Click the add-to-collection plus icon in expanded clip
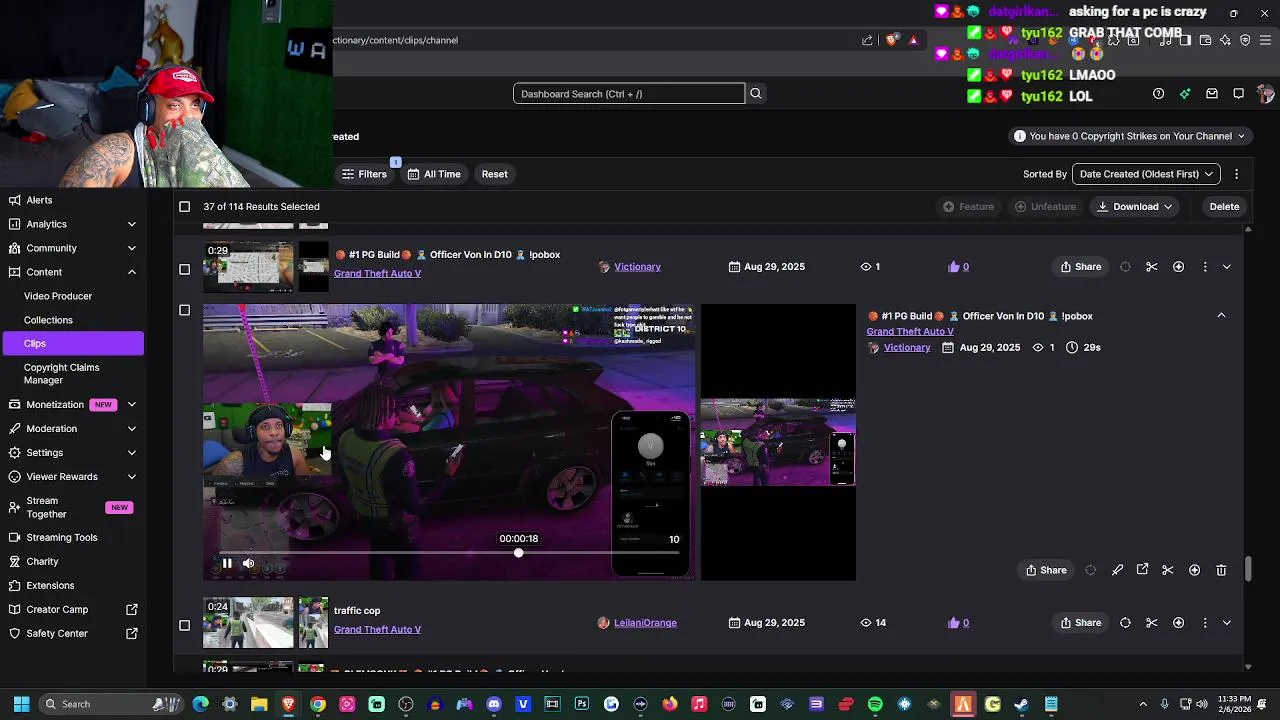This screenshot has width=1280, height=720. [1194, 570]
